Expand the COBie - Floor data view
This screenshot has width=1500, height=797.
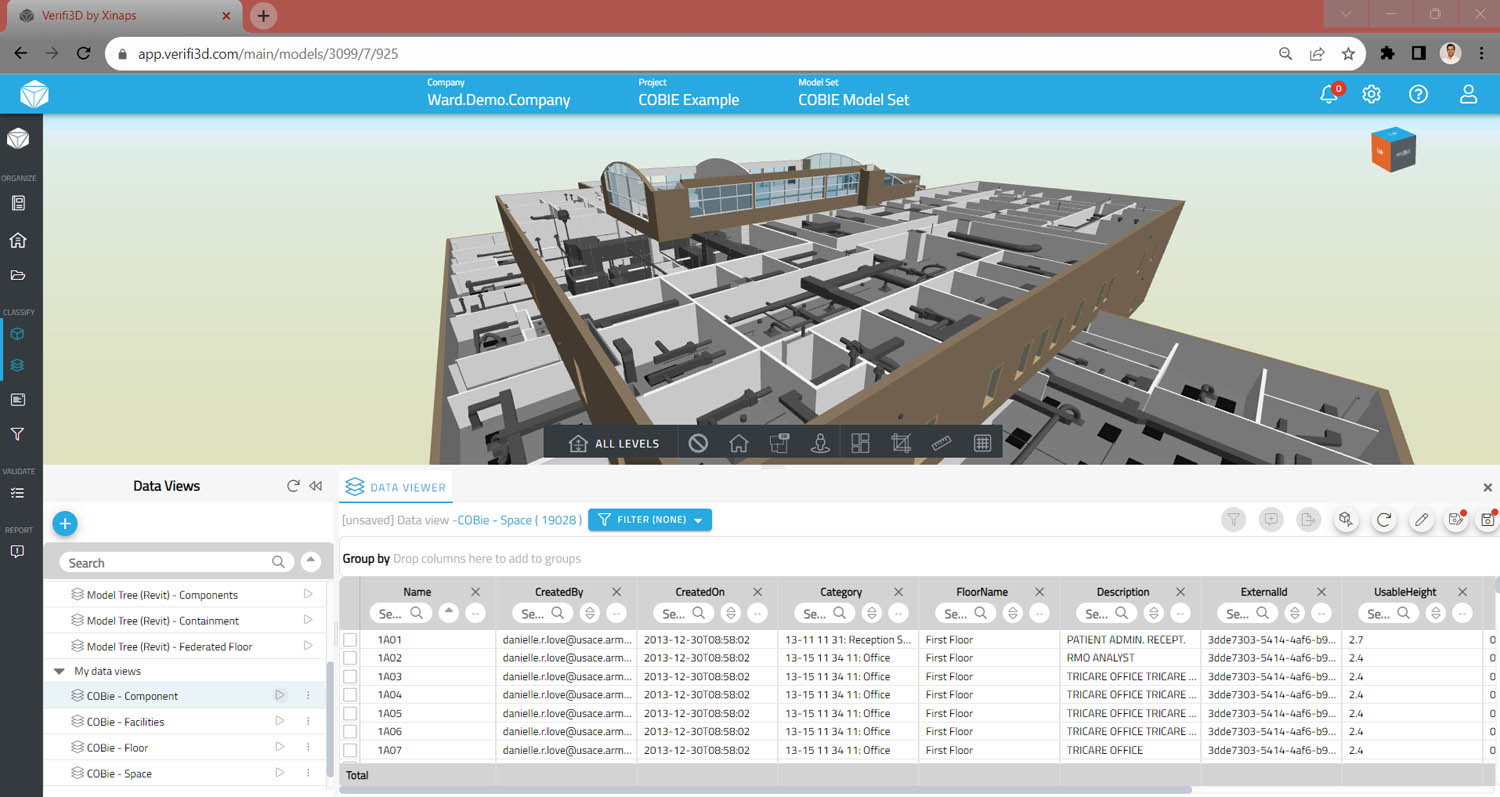[x=281, y=747]
